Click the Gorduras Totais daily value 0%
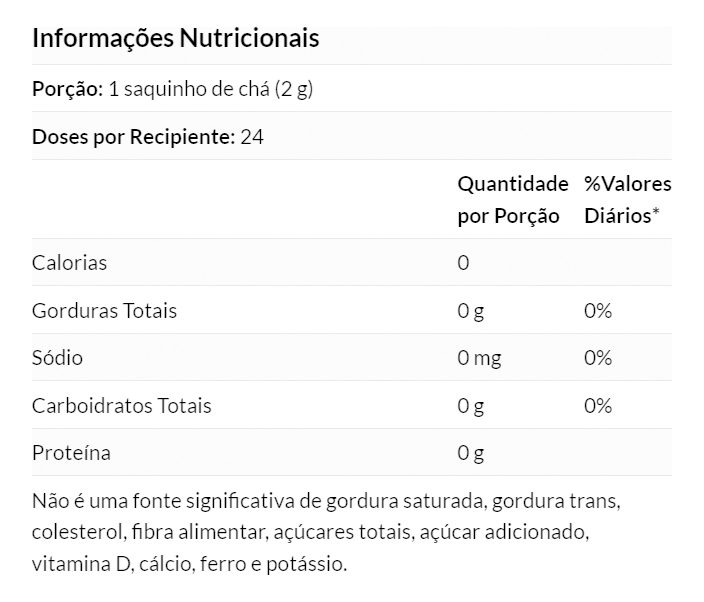704x602 pixels. click(597, 311)
